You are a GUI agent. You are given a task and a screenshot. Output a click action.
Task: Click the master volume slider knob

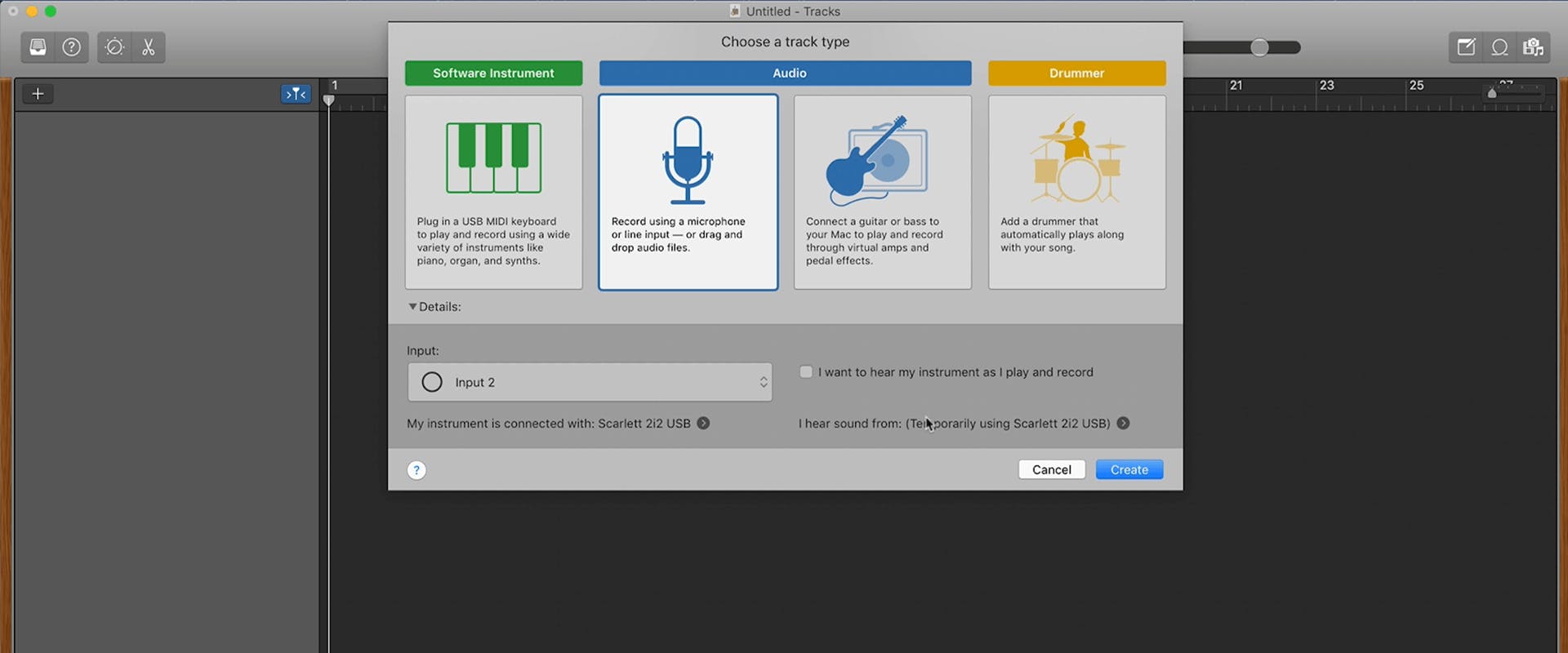click(x=1259, y=47)
